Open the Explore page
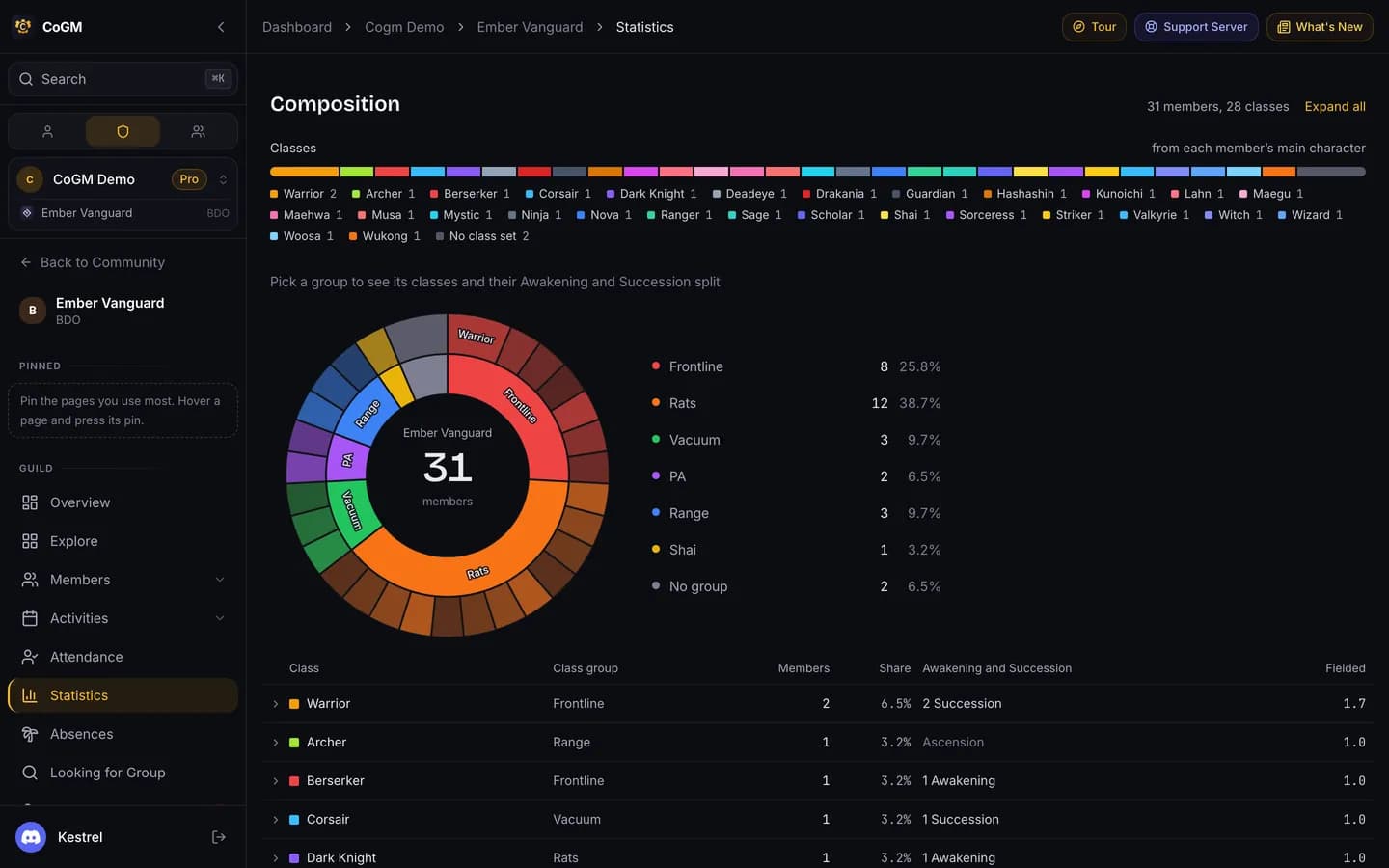 point(123,541)
